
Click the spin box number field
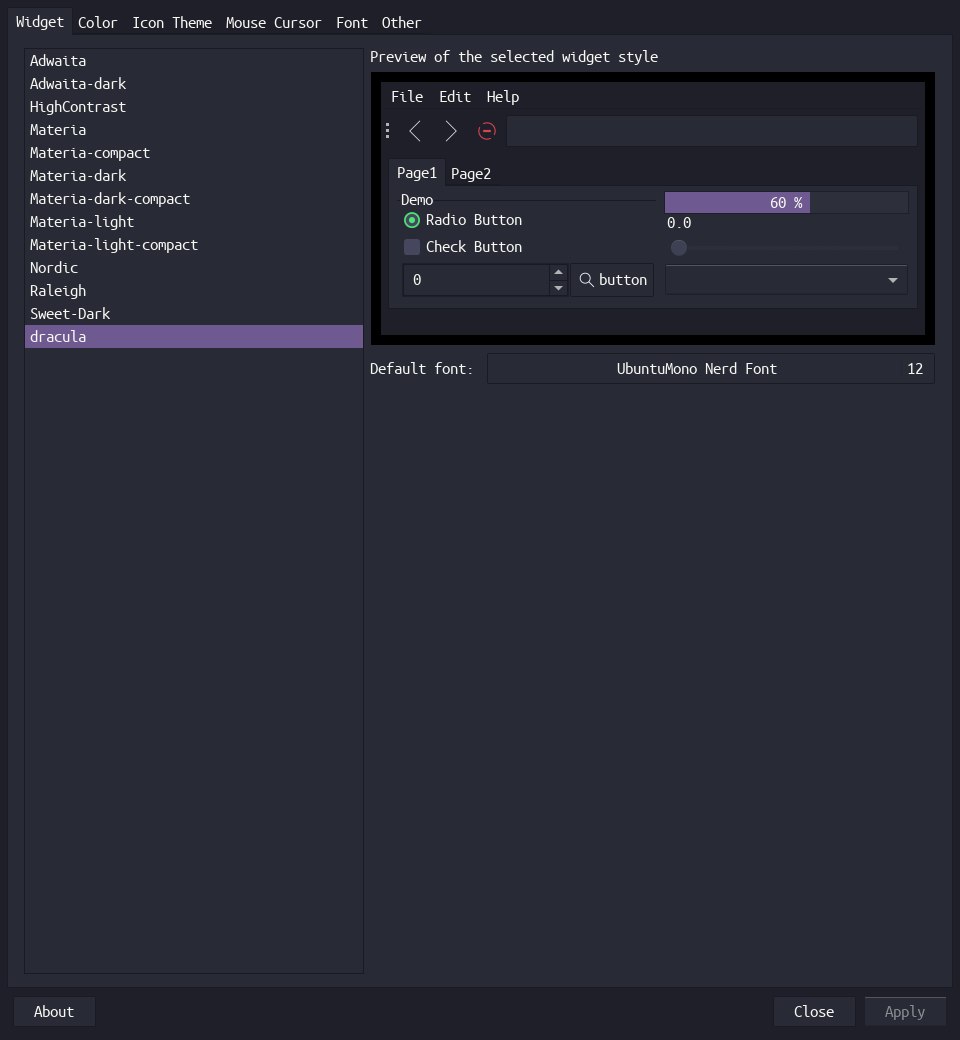(x=476, y=280)
